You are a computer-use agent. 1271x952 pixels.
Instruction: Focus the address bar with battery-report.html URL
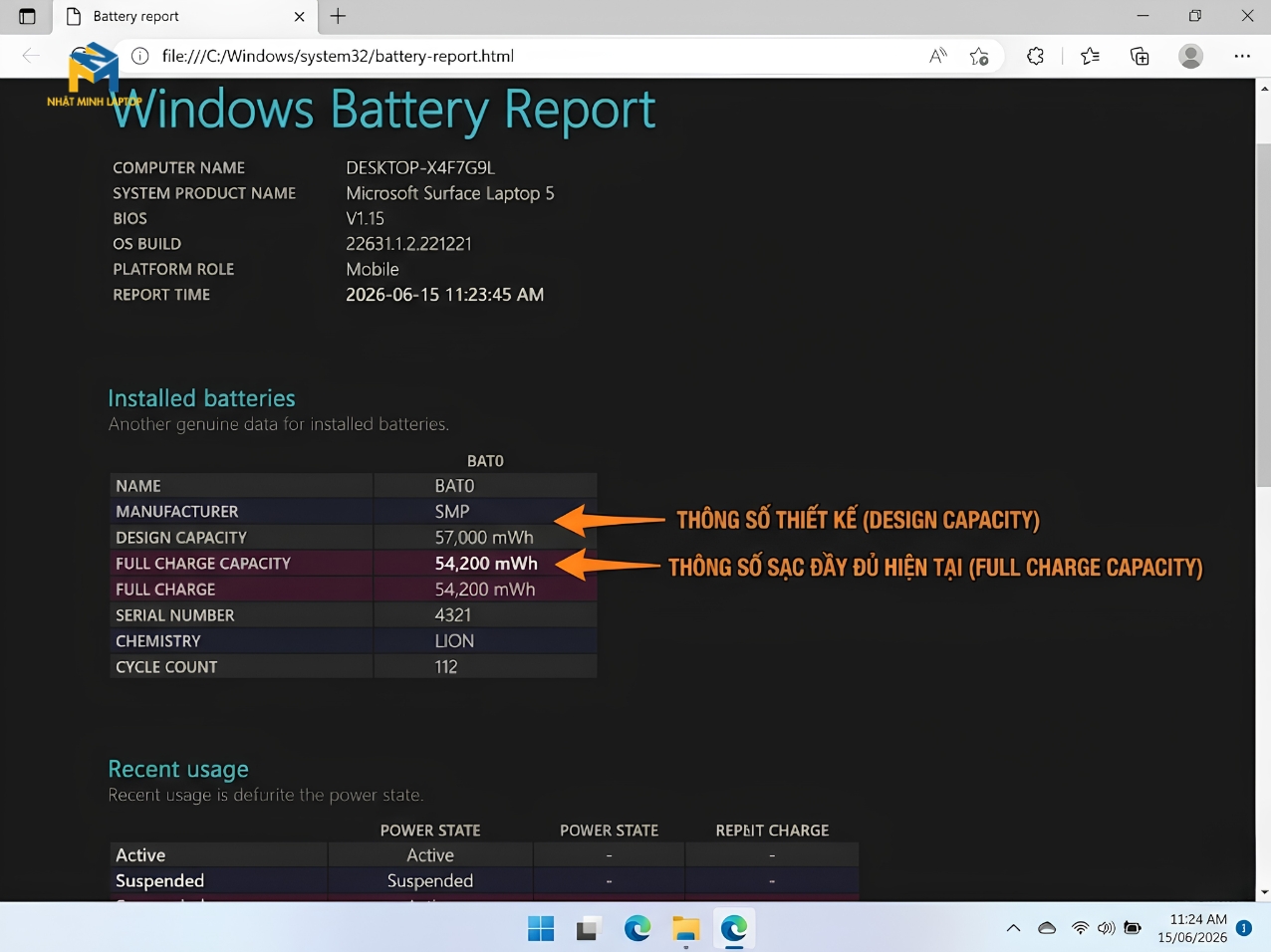coord(338,56)
